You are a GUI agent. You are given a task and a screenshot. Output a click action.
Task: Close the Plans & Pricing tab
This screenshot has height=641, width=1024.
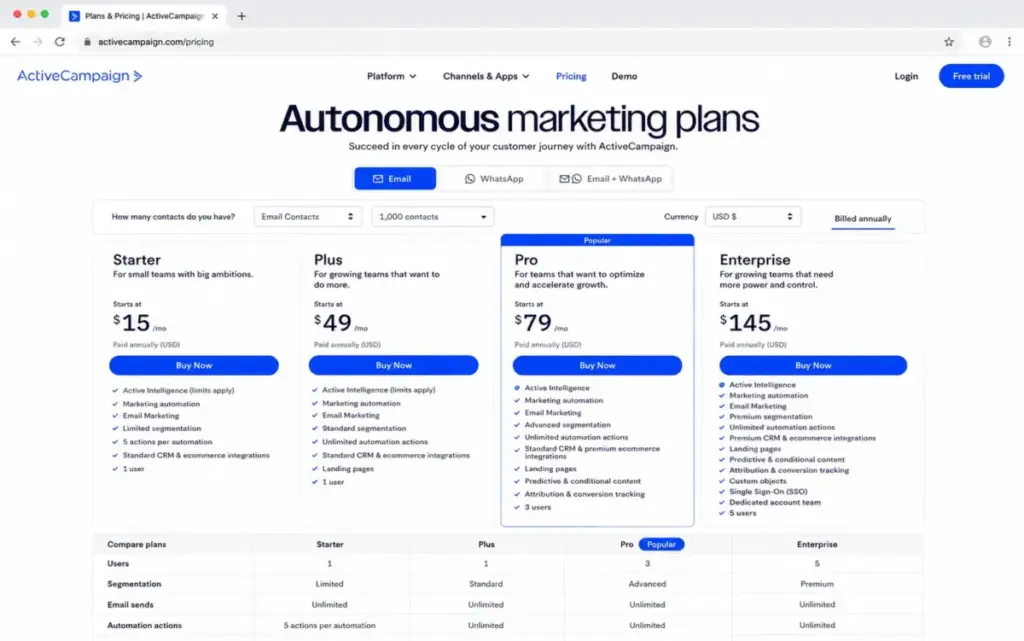pyautogui.click(x=215, y=16)
